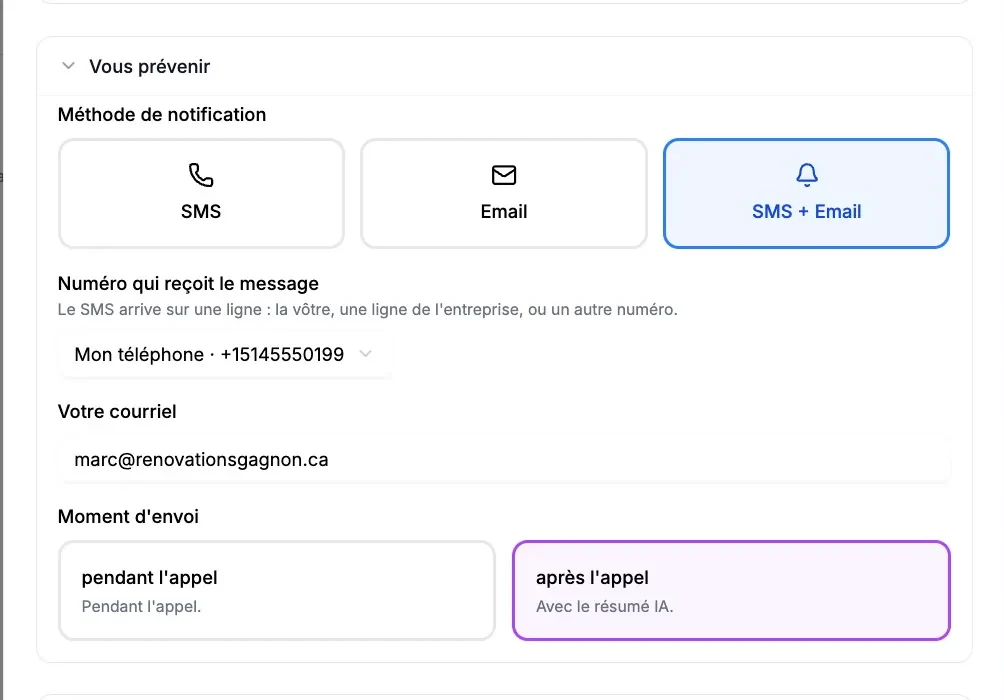The image size is (1004, 700).
Task: Select the Email notification method card
Action: pyautogui.click(x=504, y=193)
